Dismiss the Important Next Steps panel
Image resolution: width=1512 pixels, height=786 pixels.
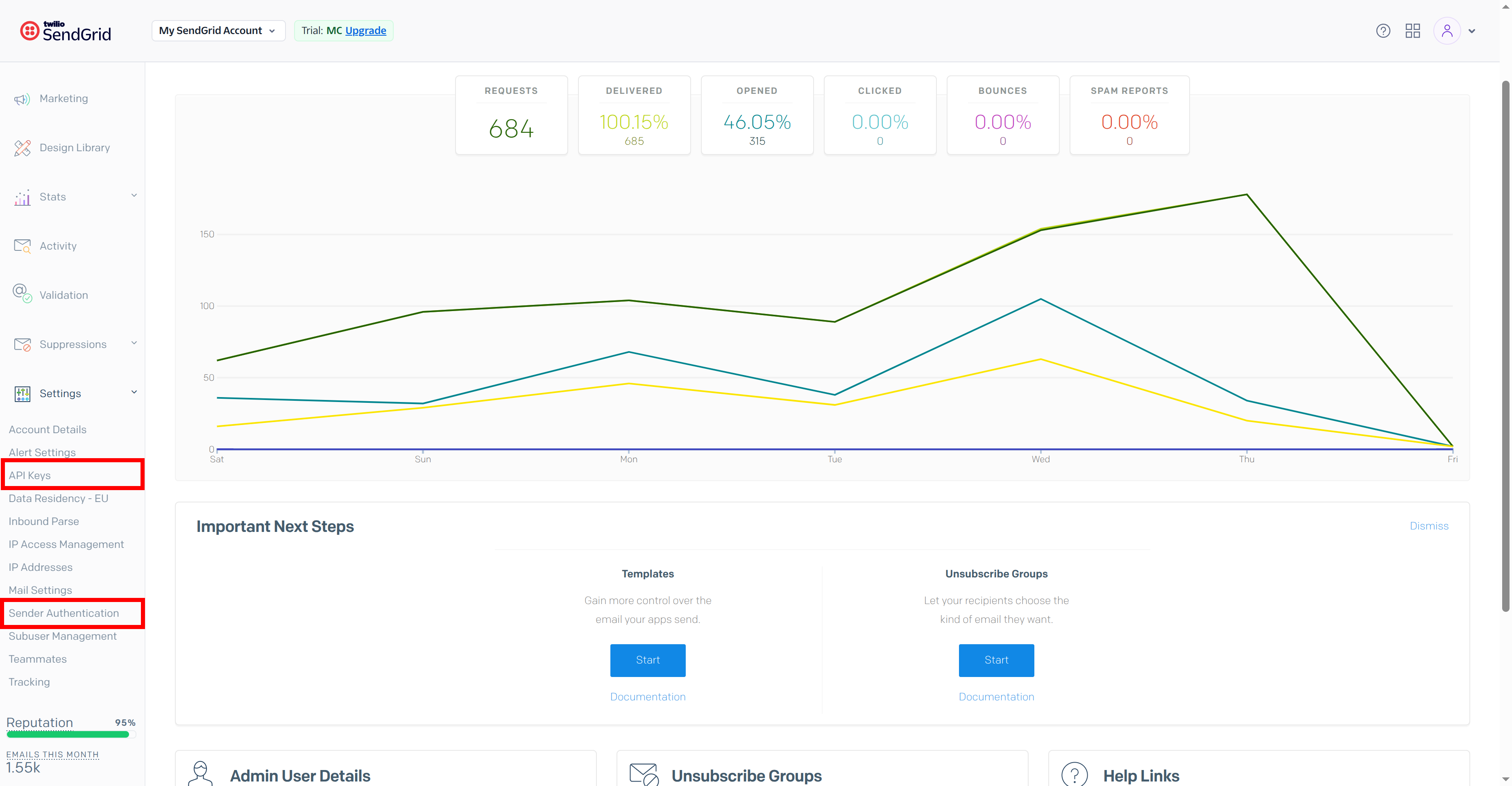coord(1428,526)
